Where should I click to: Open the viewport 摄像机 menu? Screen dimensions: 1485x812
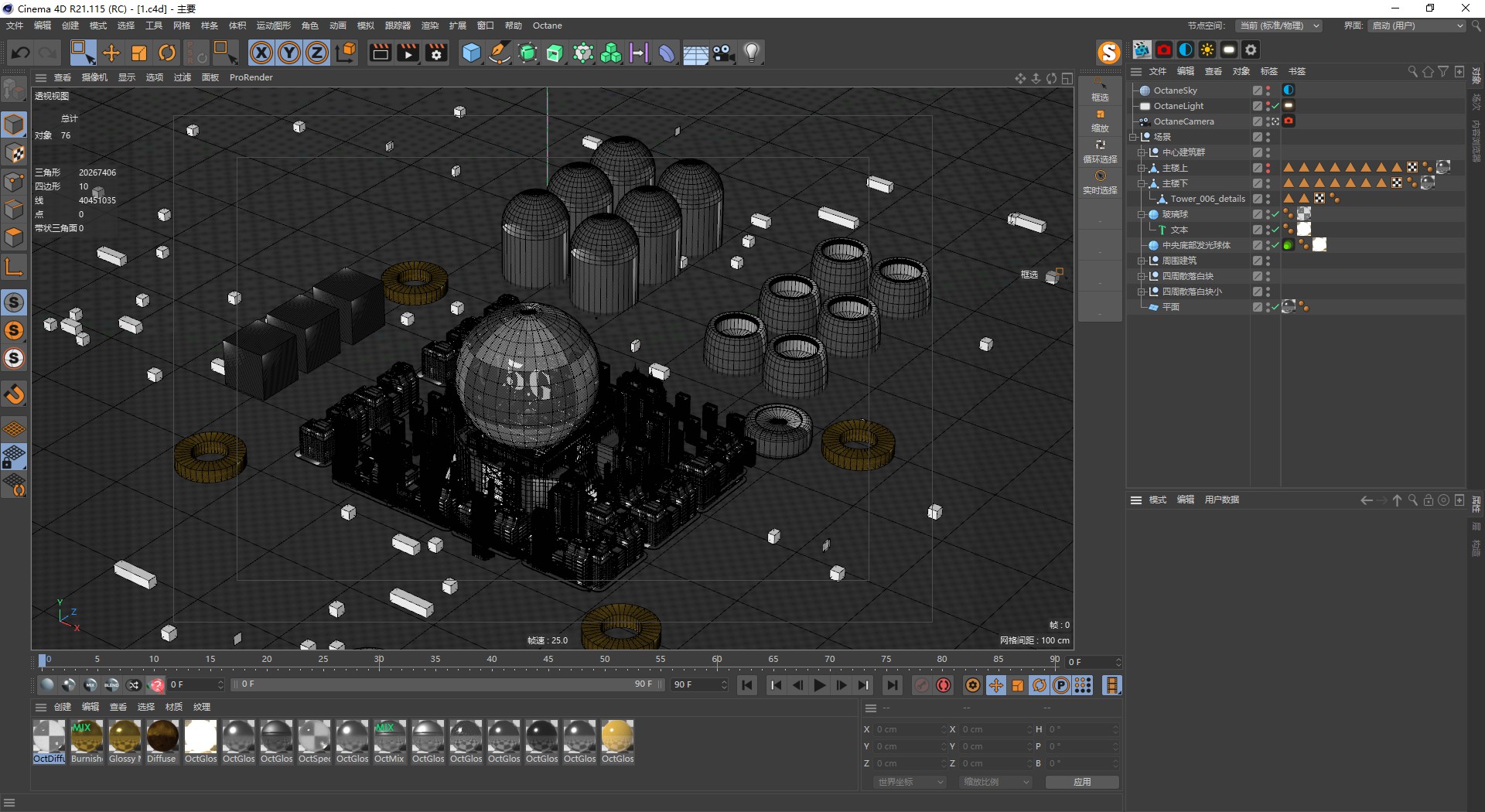[x=94, y=77]
